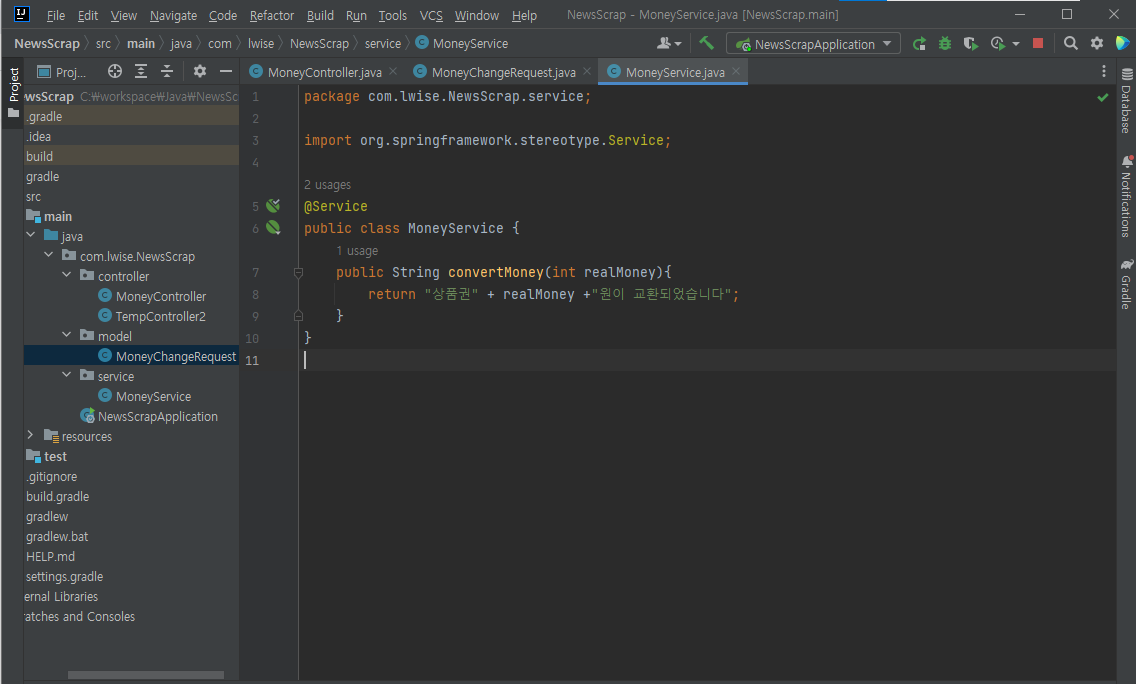Toggle the Notifications tool window
Screen dimensions: 1136x684
pyautogui.click(x=1126, y=197)
